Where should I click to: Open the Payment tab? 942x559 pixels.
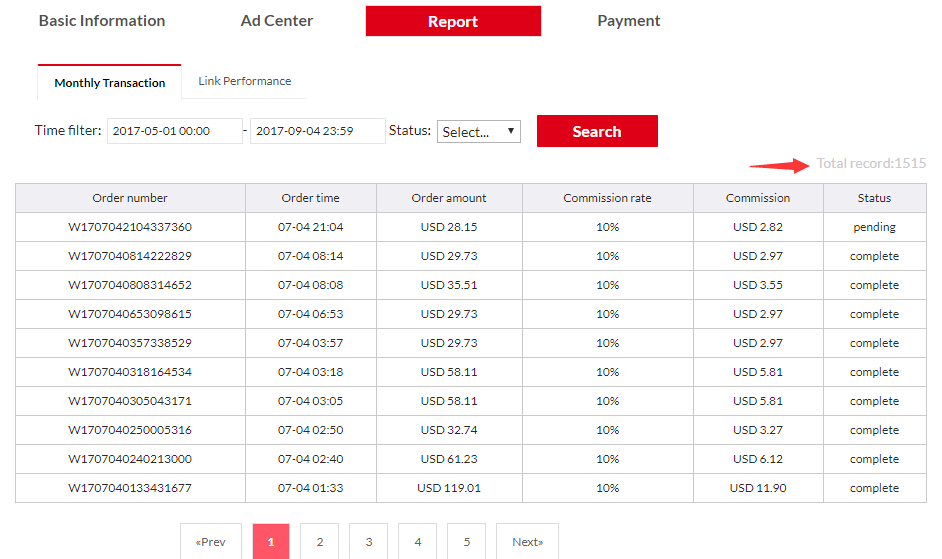pyautogui.click(x=628, y=21)
